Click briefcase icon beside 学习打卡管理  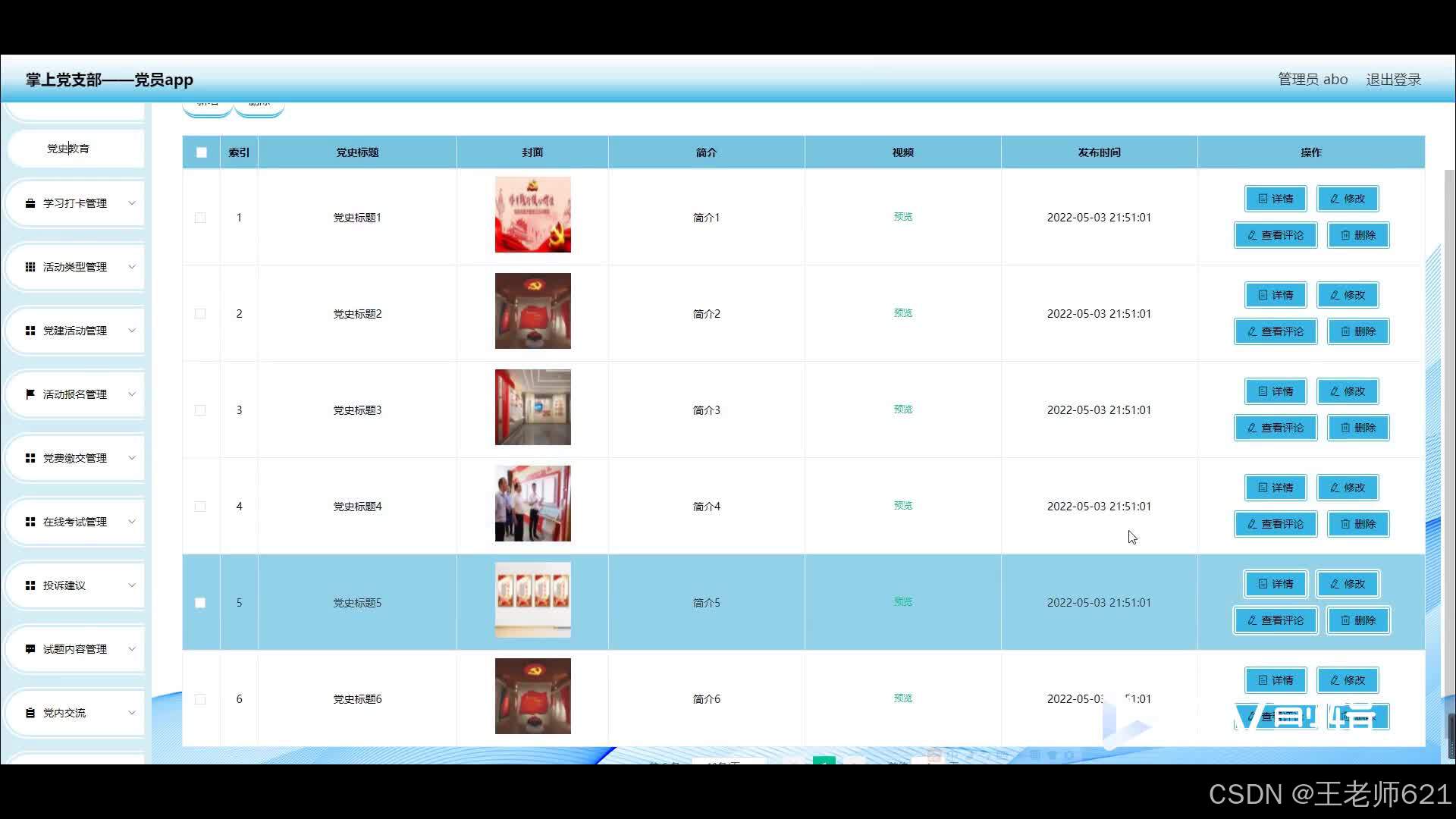pos(30,203)
